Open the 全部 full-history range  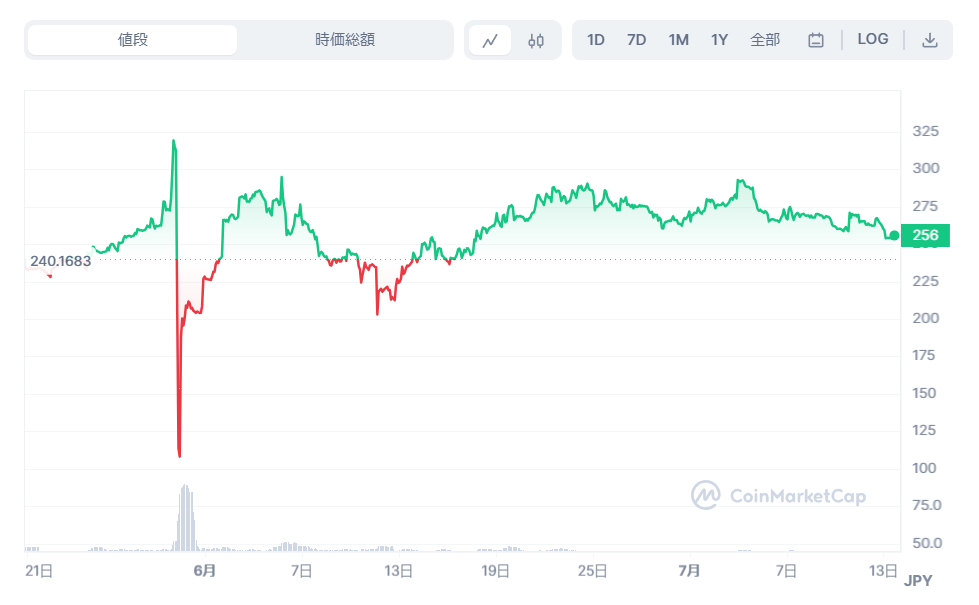click(x=766, y=39)
